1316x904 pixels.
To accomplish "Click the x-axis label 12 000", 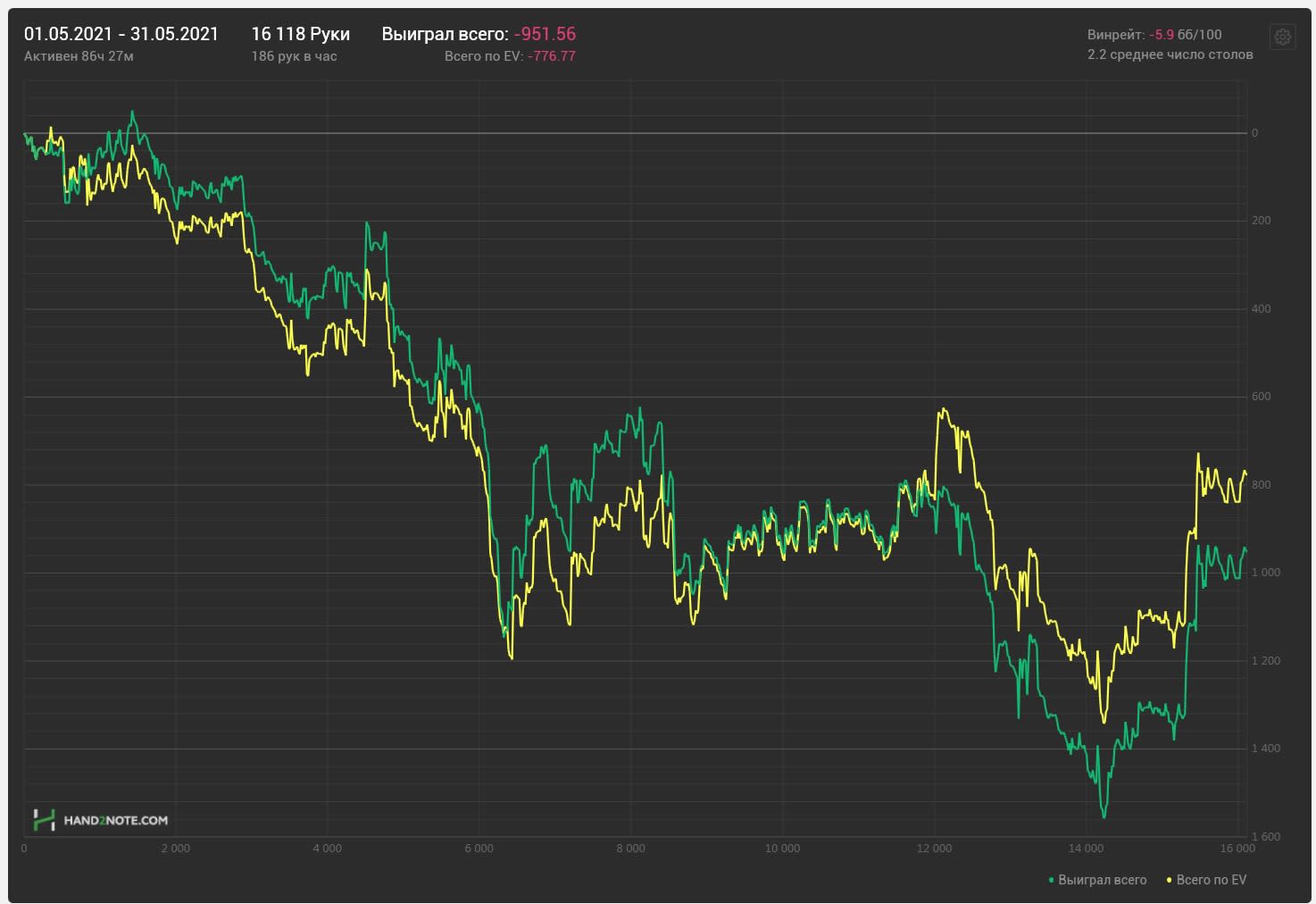I will (934, 849).
